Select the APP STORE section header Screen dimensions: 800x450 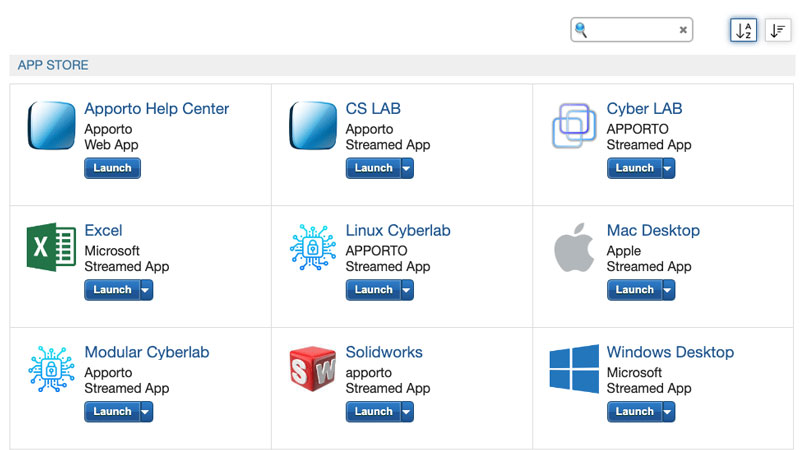[53, 65]
